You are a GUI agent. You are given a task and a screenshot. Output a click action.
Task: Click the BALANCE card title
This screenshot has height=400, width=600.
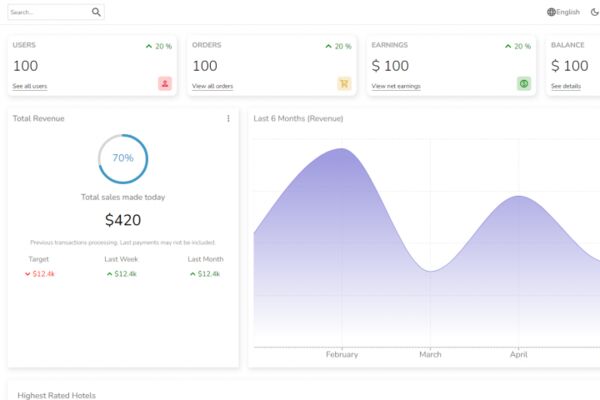567,45
